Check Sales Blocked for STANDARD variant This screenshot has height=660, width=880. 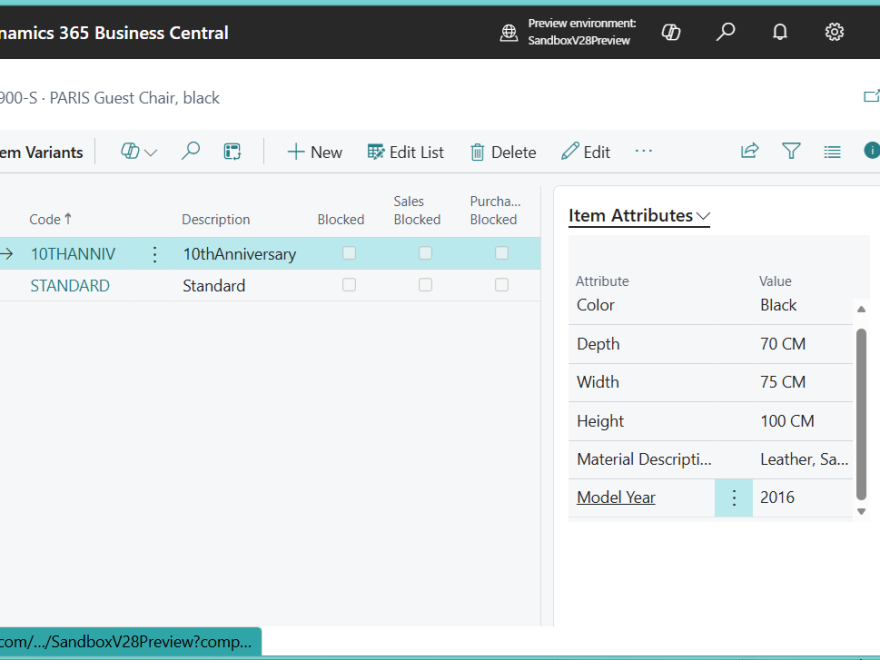click(425, 285)
